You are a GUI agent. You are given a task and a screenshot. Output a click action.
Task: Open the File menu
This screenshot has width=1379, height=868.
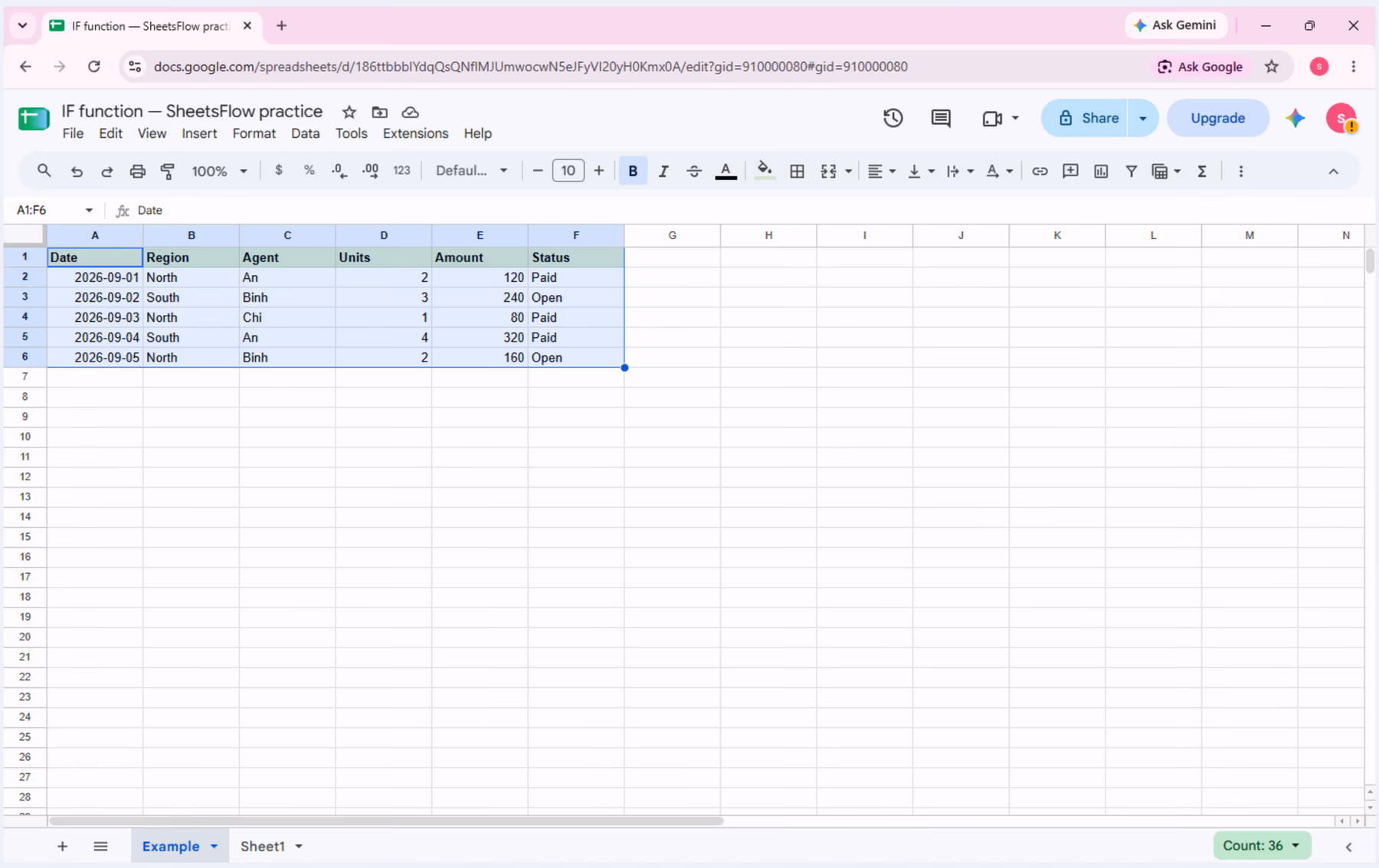pyautogui.click(x=73, y=133)
